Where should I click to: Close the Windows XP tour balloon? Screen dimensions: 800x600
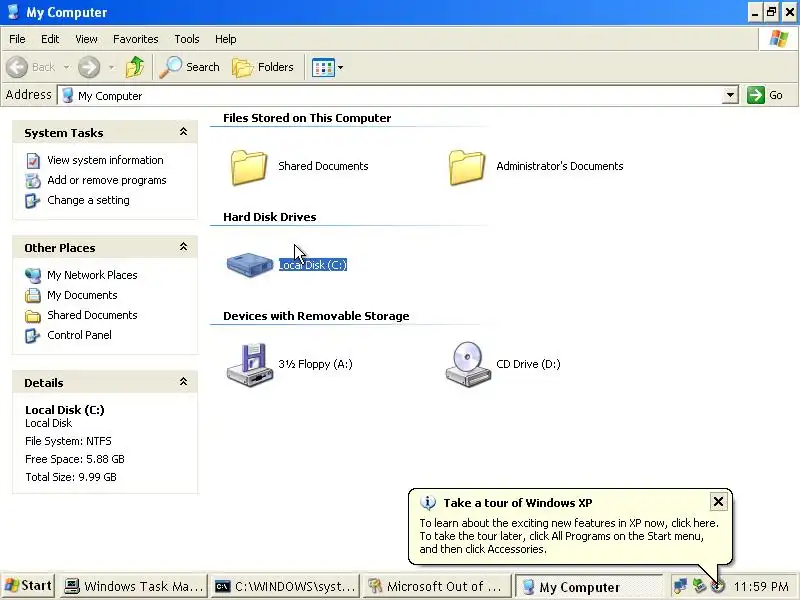[x=718, y=502]
